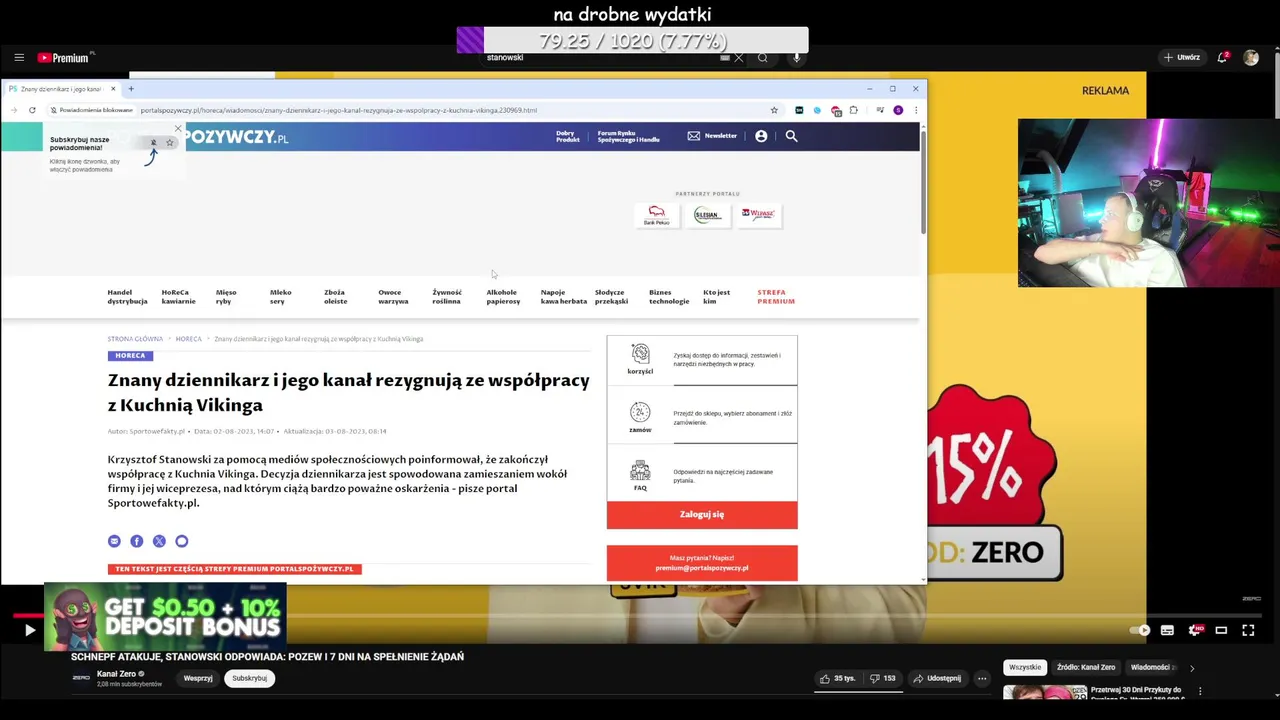This screenshot has width=1280, height=720.
Task: Open YouTube notifications bell
Action: pyautogui.click(x=1222, y=58)
